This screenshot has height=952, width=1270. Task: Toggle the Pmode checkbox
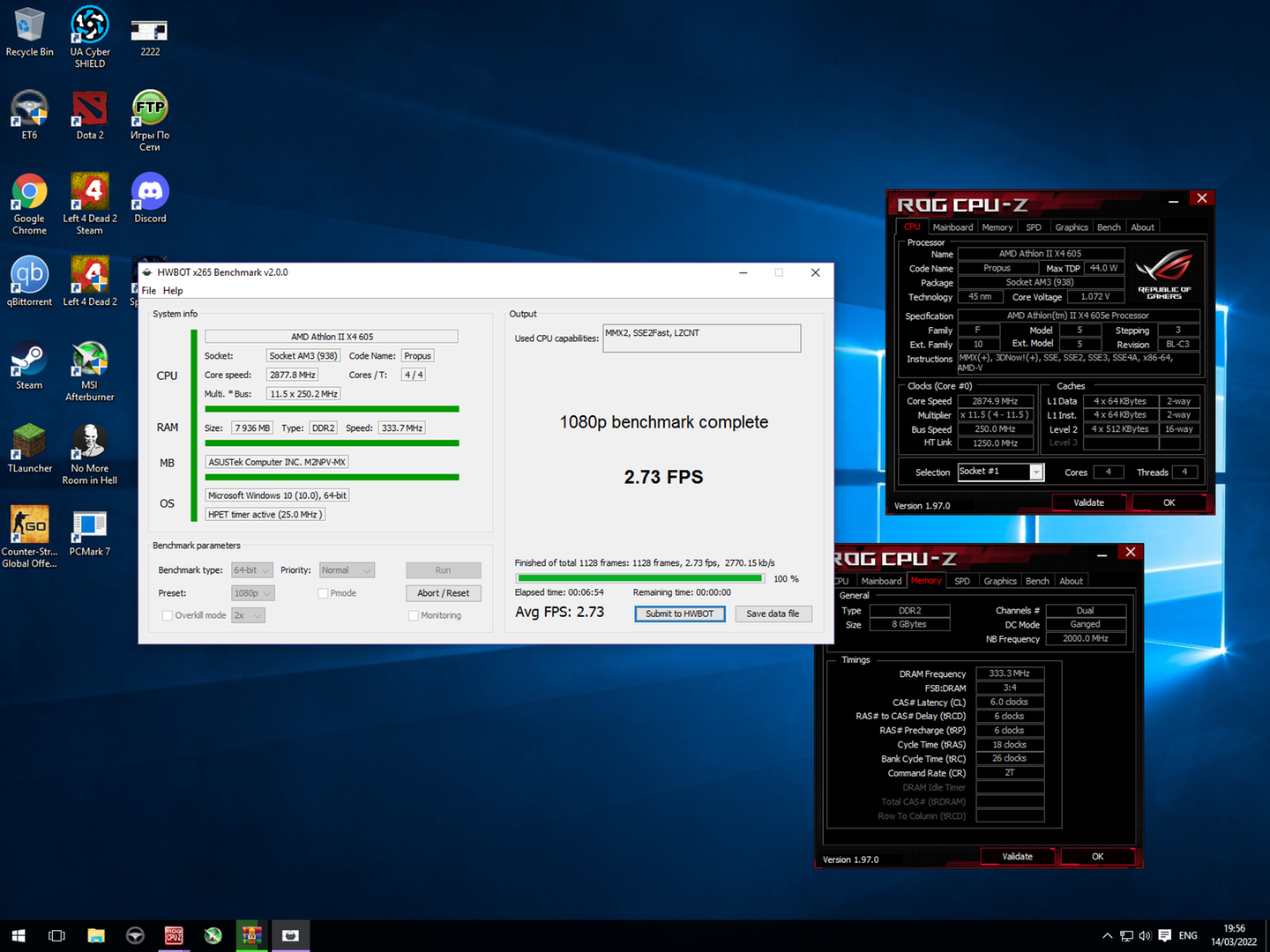(323, 593)
